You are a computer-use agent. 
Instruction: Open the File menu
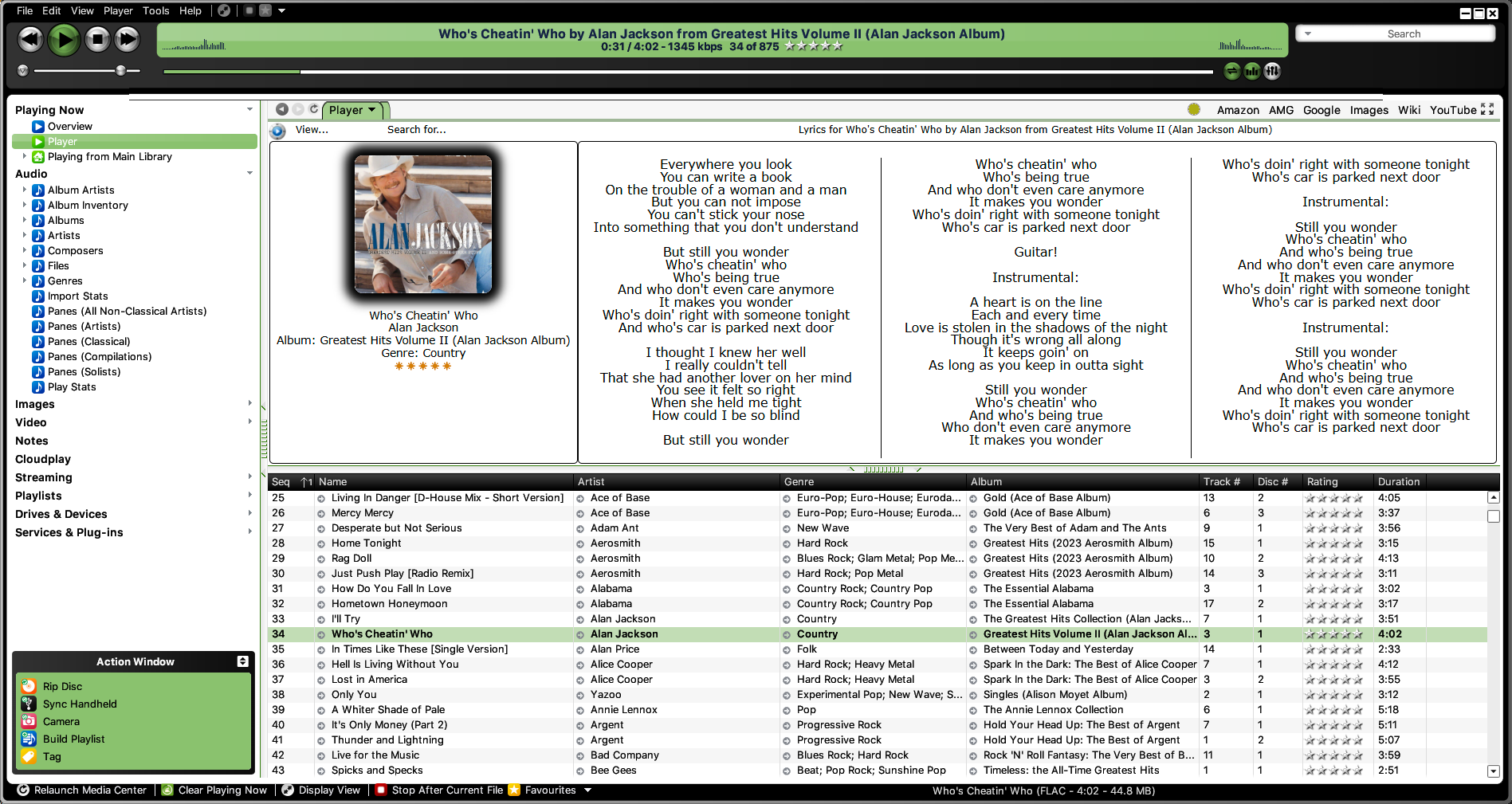pyautogui.click(x=25, y=10)
